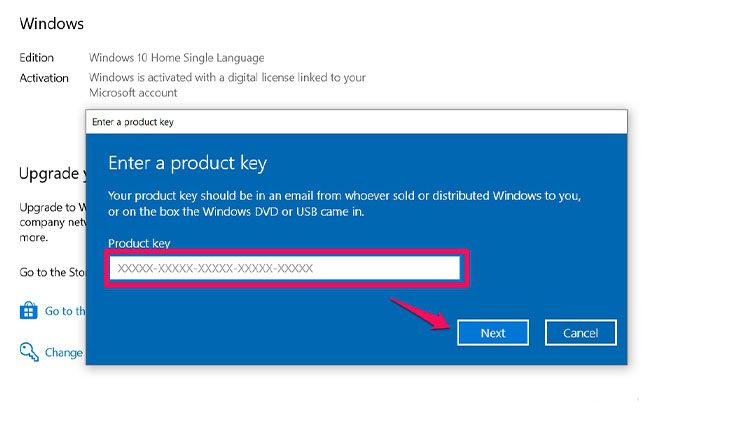This screenshot has width=750, height=438.
Task: Click the Next button
Action: pyautogui.click(x=493, y=332)
